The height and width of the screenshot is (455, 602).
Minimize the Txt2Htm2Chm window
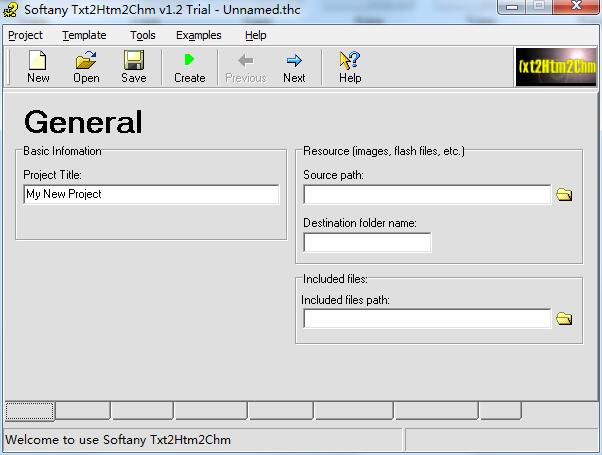coord(511,7)
